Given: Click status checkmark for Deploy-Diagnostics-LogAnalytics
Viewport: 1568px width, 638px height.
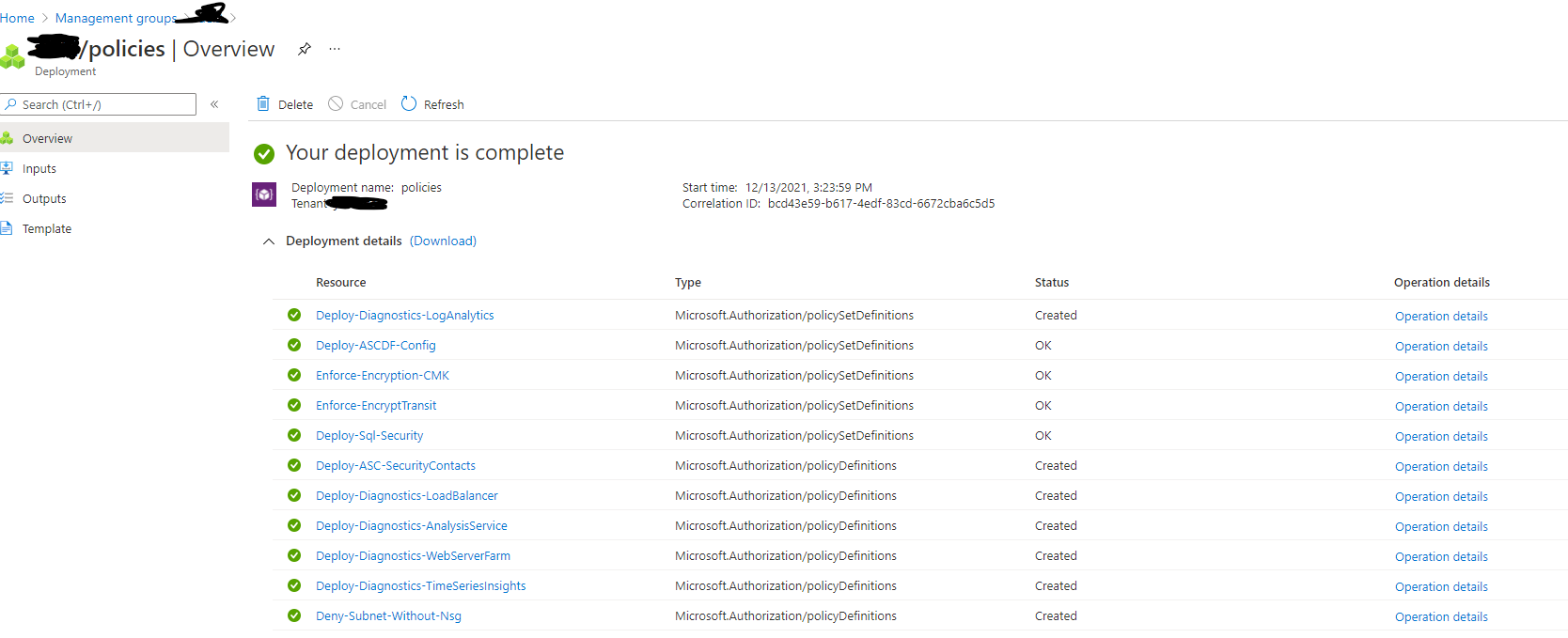Looking at the screenshot, I should 294,315.
